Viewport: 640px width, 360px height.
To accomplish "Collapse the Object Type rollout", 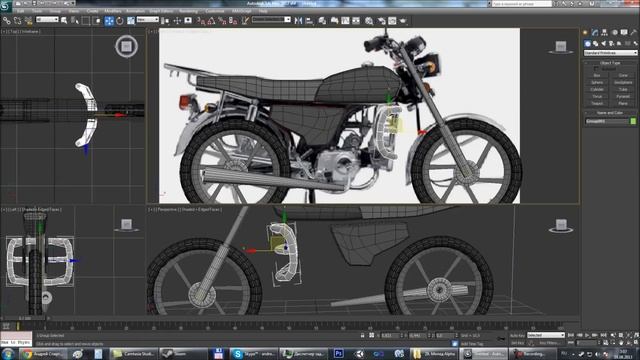I will pyautogui.click(x=610, y=63).
